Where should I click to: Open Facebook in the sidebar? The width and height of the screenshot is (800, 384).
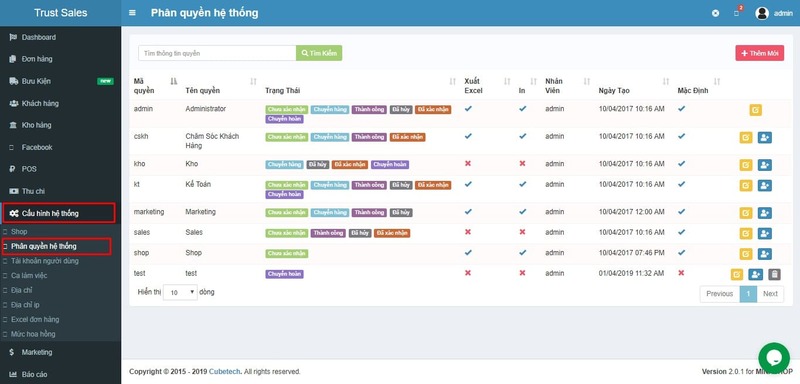(60, 147)
